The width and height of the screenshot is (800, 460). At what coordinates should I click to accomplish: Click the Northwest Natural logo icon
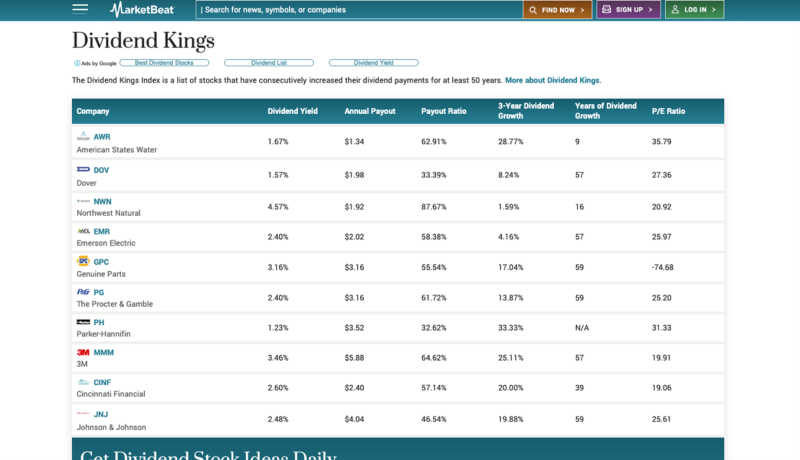(x=83, y=201)
